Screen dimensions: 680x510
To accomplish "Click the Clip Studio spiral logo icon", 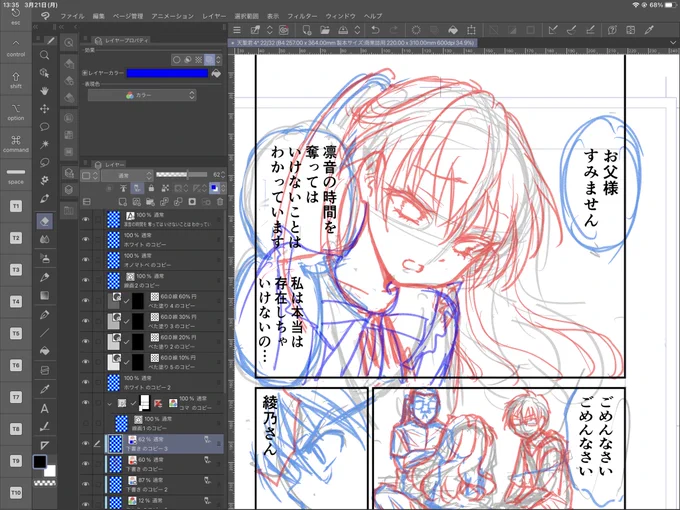I will pyautogui.click(x=45, y=16).
